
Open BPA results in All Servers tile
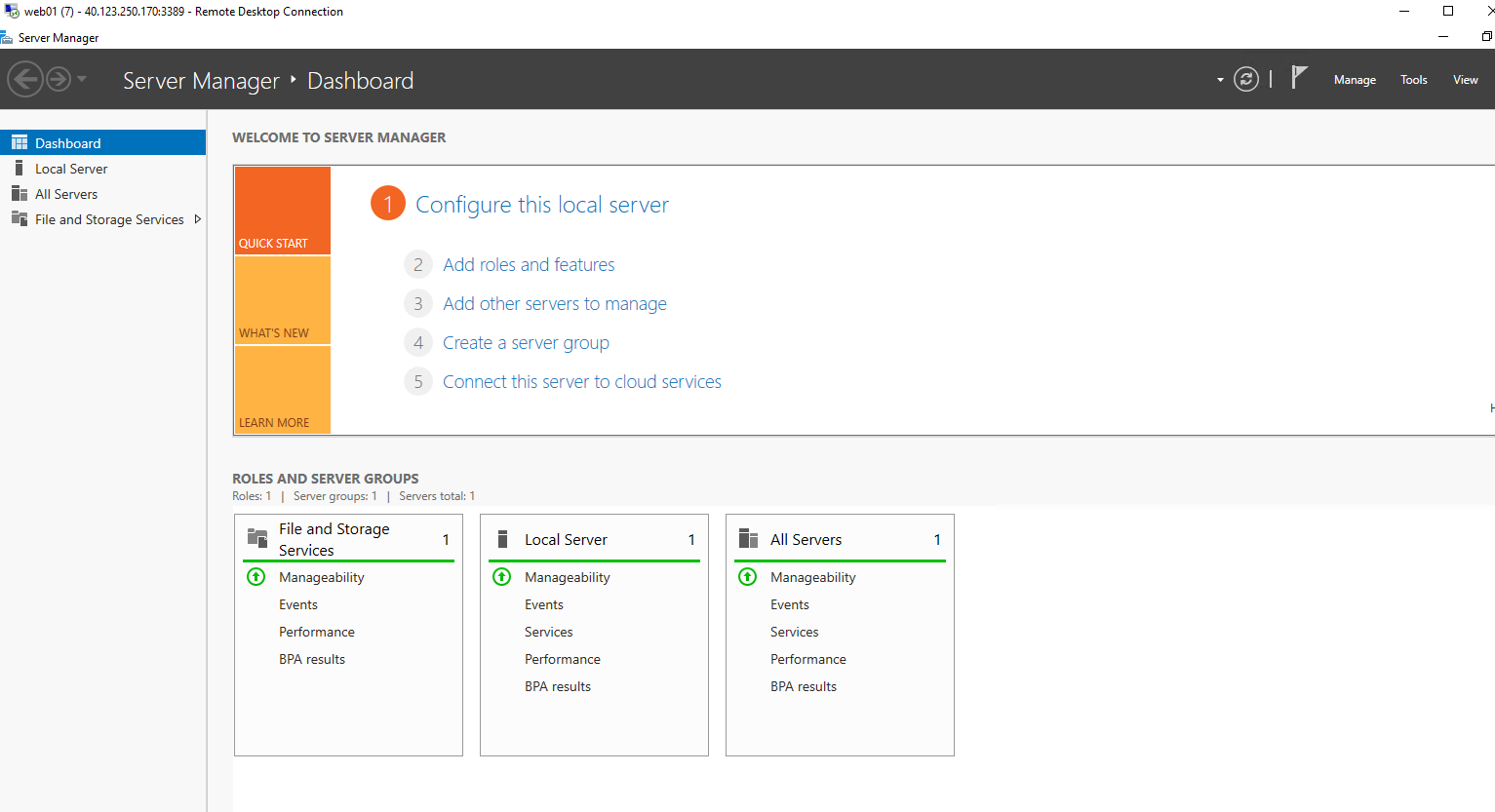(x=804, y=686)
